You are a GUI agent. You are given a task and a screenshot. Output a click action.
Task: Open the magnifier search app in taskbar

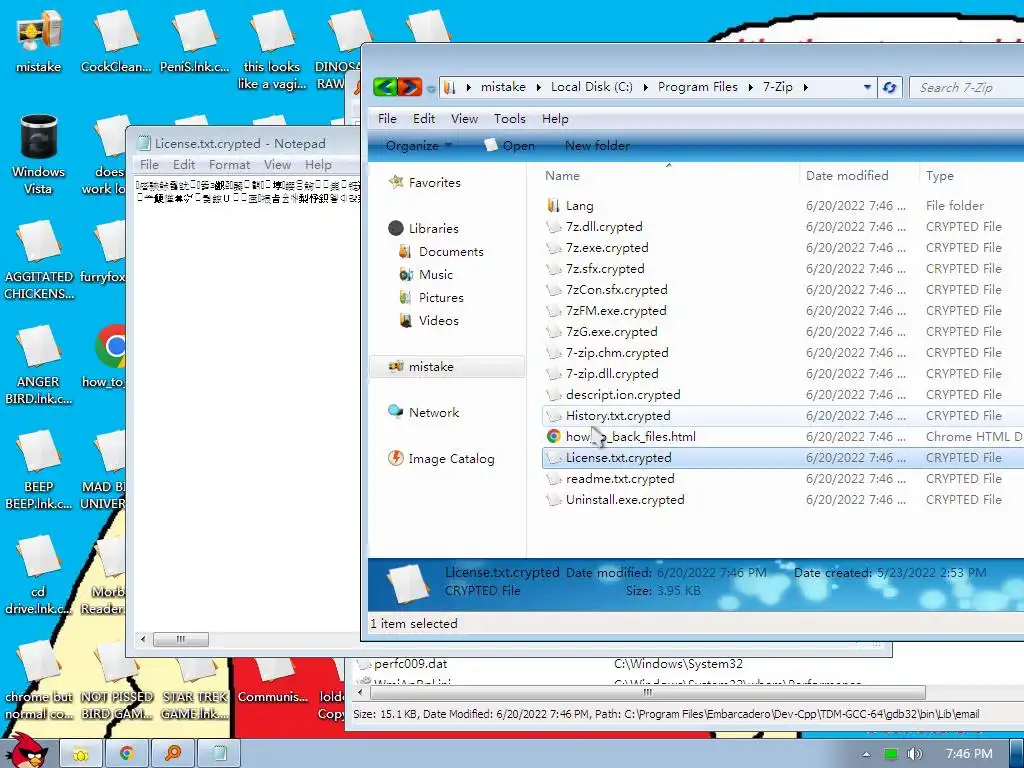pos(172,754)
